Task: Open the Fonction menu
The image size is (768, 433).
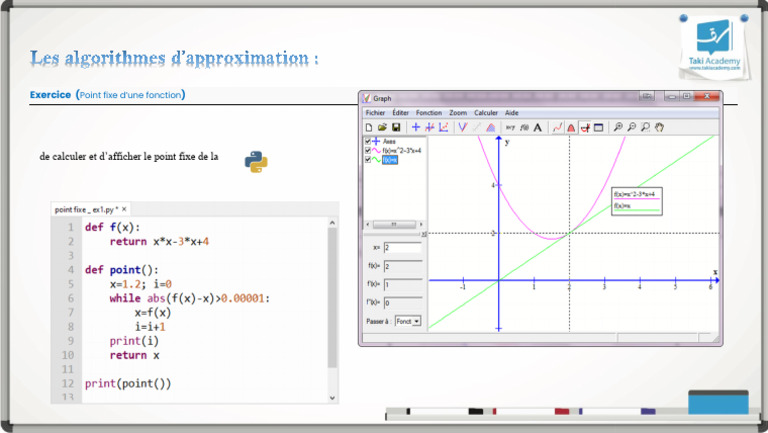Action: point(429,113)
